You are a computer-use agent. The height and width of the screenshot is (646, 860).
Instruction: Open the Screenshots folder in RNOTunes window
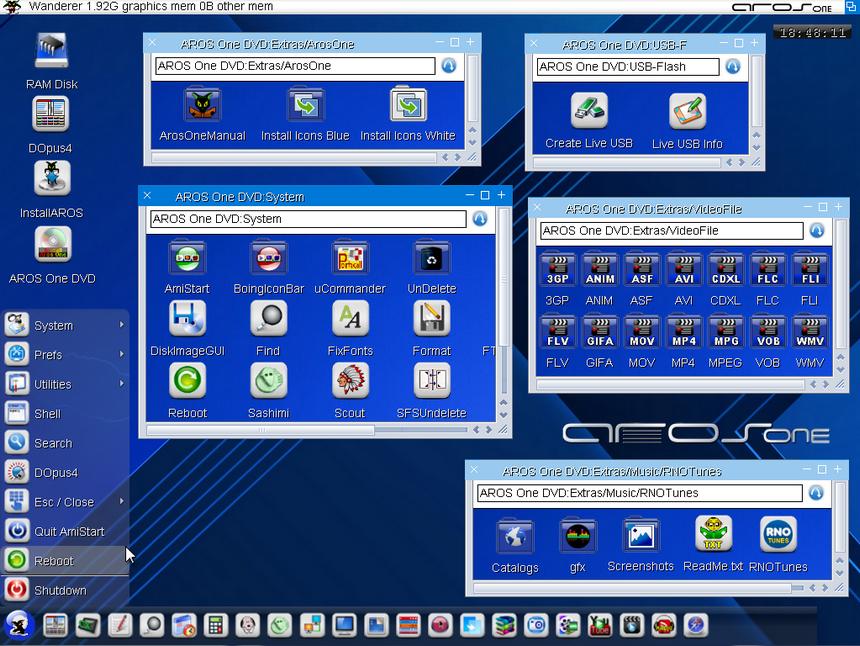(641, 536)
